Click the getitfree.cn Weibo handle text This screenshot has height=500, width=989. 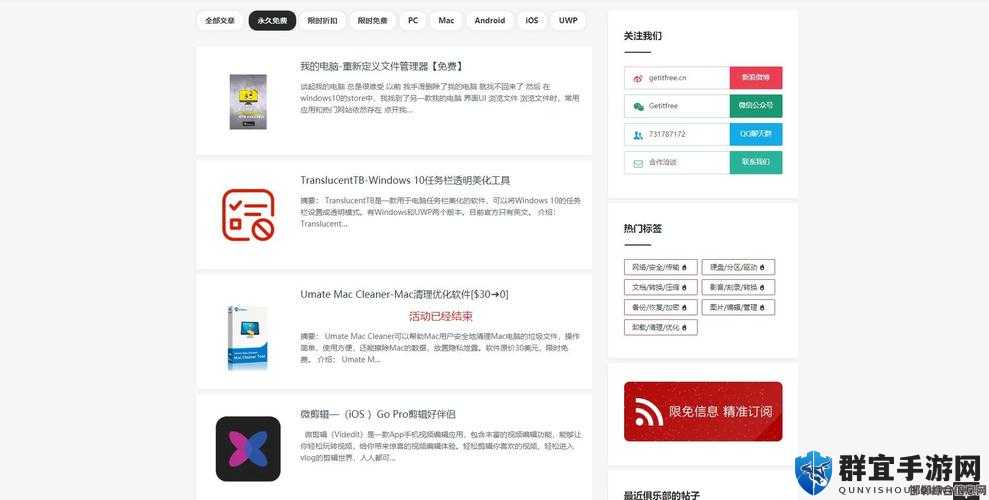tap(667, 78)
